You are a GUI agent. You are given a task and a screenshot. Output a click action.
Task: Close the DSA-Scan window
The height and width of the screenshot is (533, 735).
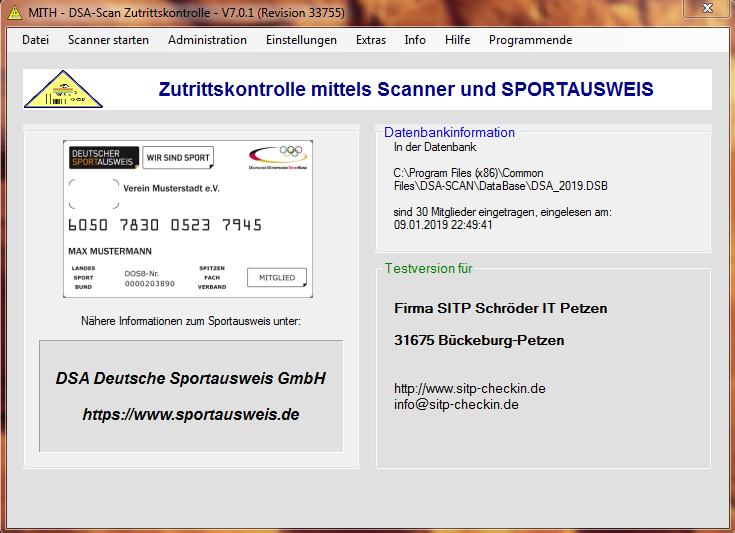(707, 8)
